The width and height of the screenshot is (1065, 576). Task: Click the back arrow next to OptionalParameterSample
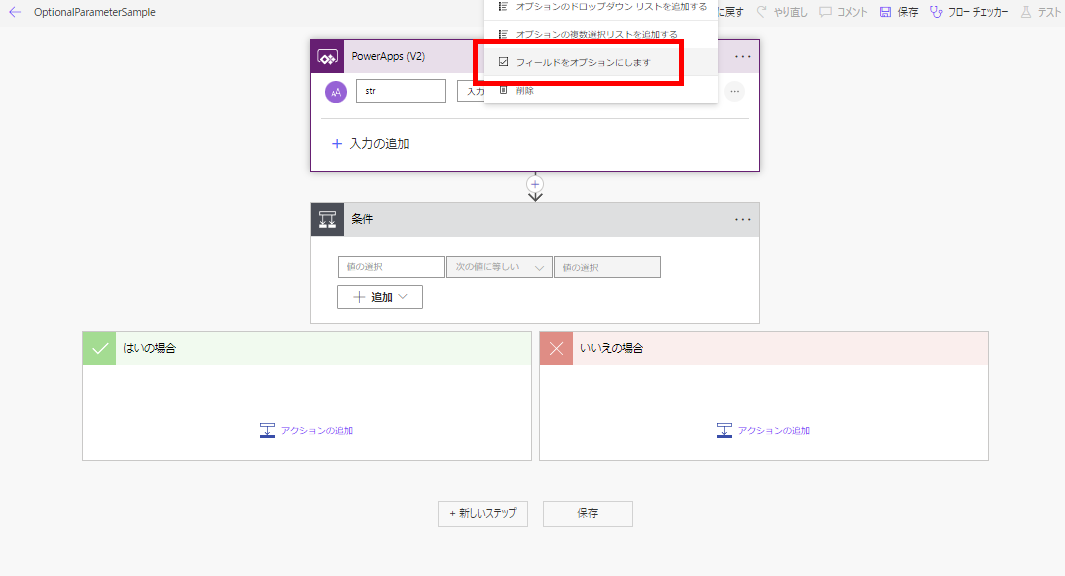click(x=15, y=12)
